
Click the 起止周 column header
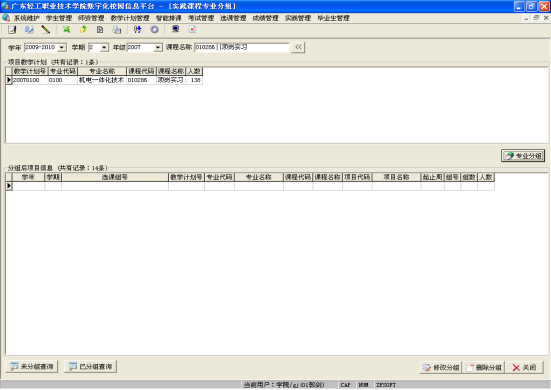coord(433,177)
